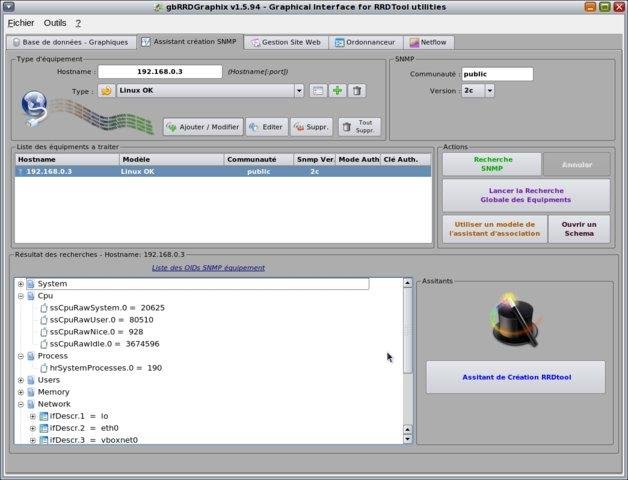The image size is (628, 480).
Task: Click the trash icon next to green plus
Action: tap(356, 91)
